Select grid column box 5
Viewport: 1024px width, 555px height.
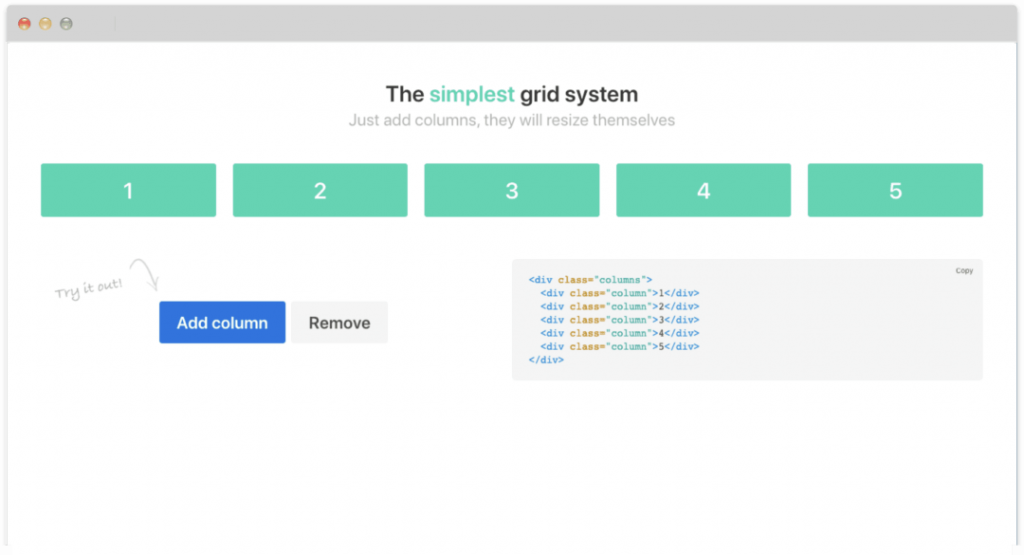point(895,190)
